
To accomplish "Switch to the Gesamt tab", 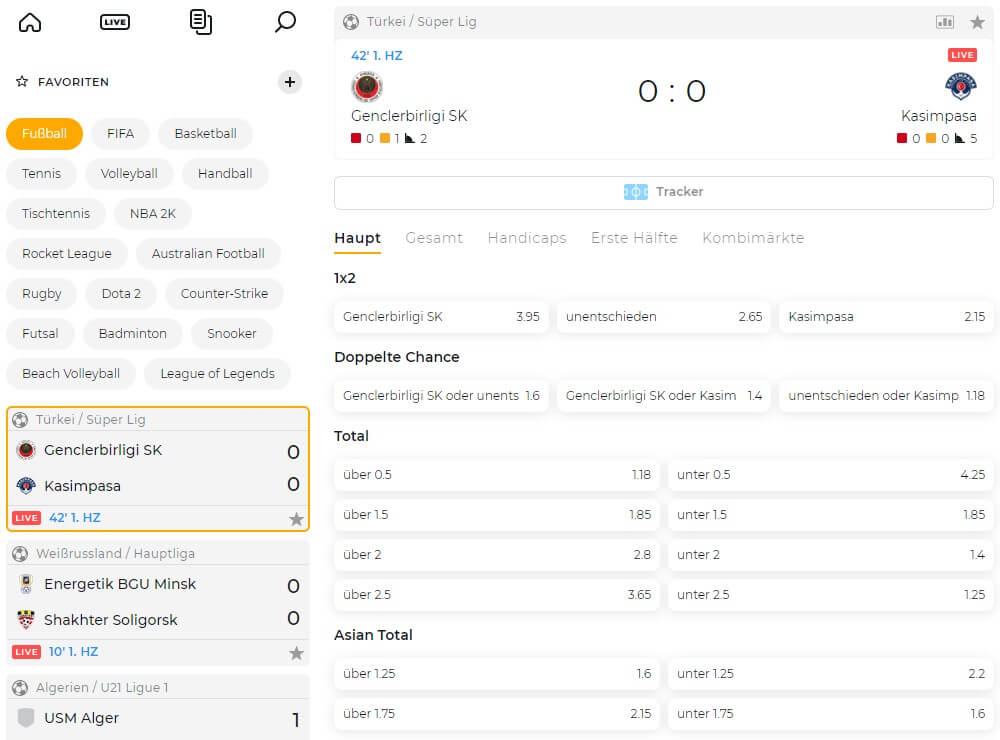I will [434, 238].
